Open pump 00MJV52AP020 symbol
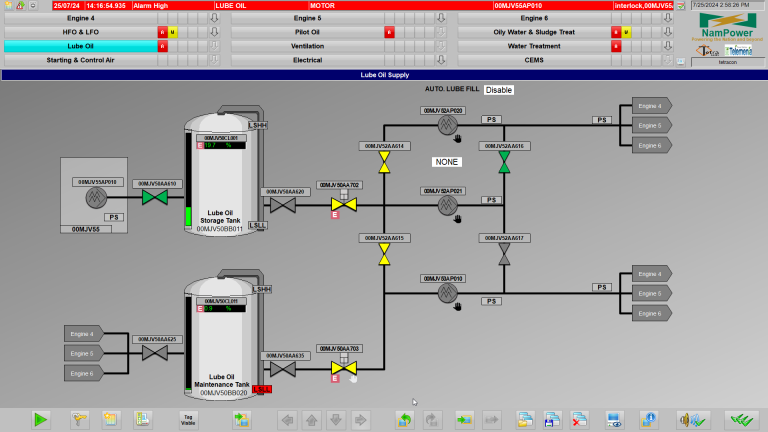Image resolution: width=768 pixels, height=432 pixels. click(447, 127)
